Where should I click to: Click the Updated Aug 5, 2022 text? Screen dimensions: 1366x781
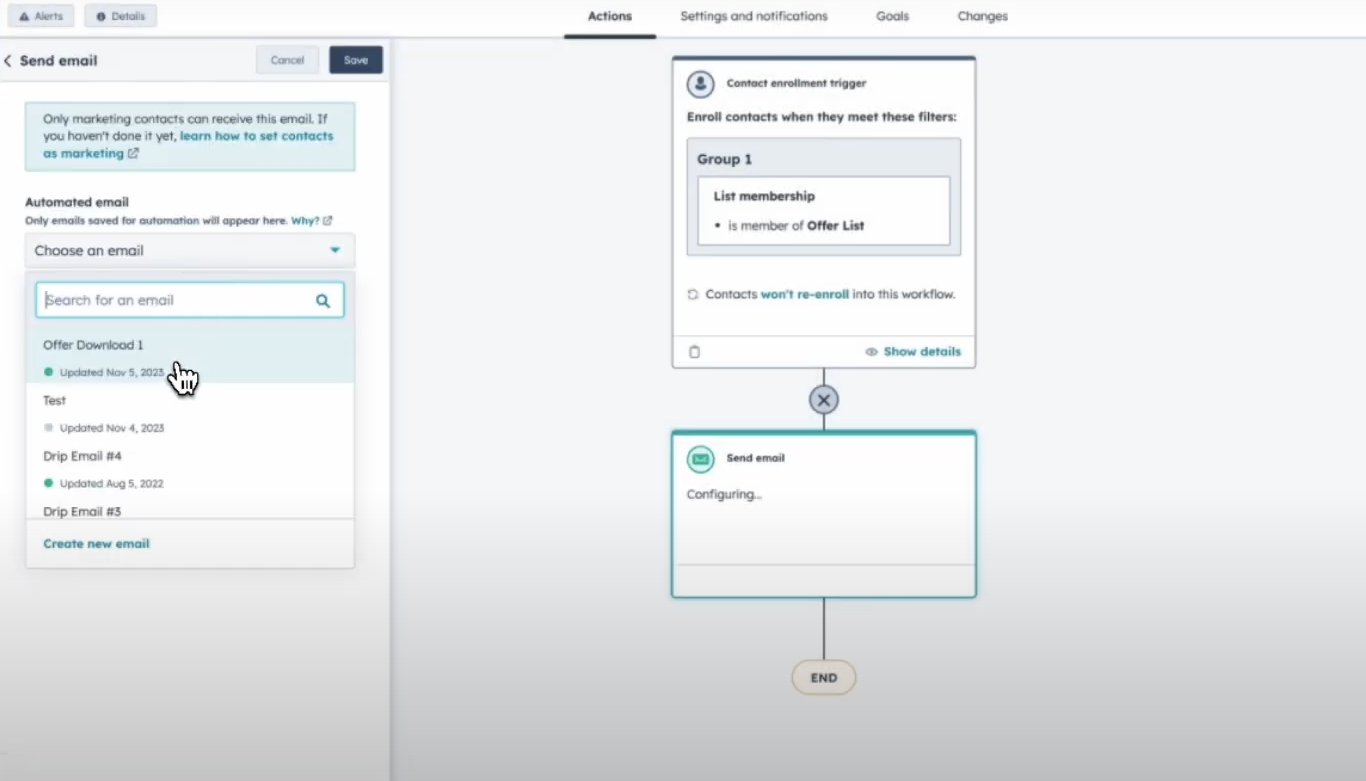[111, 484]
